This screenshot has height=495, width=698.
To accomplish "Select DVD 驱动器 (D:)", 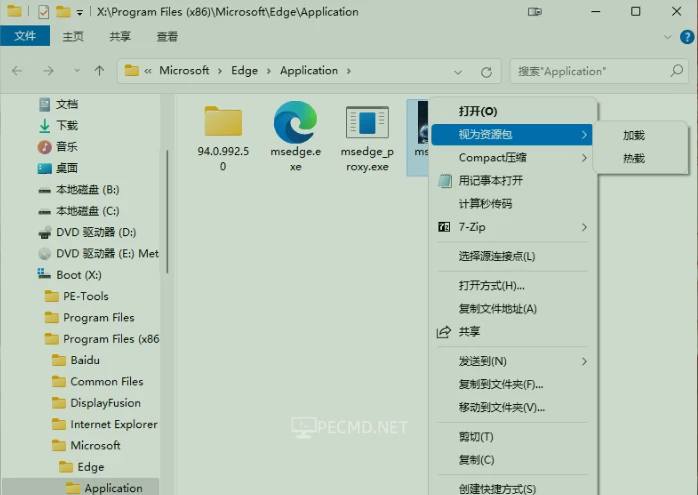I will pos(96,232).
